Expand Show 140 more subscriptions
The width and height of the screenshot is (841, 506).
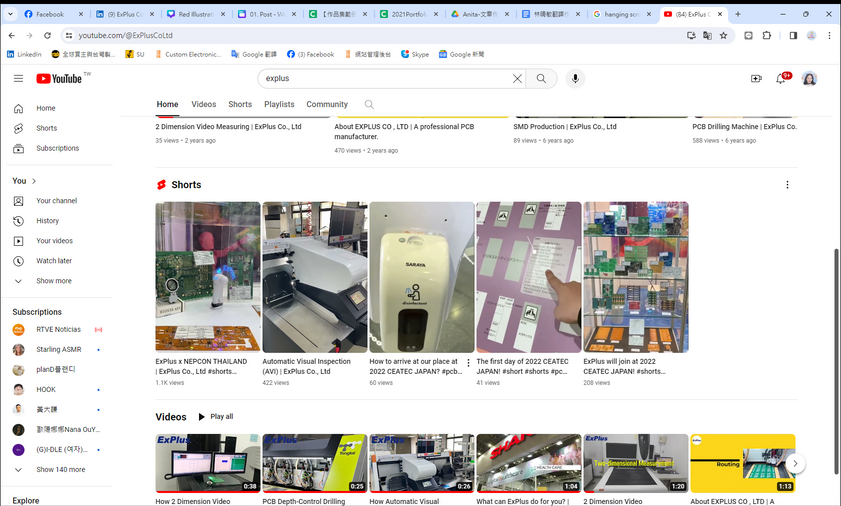pos(60,469)
